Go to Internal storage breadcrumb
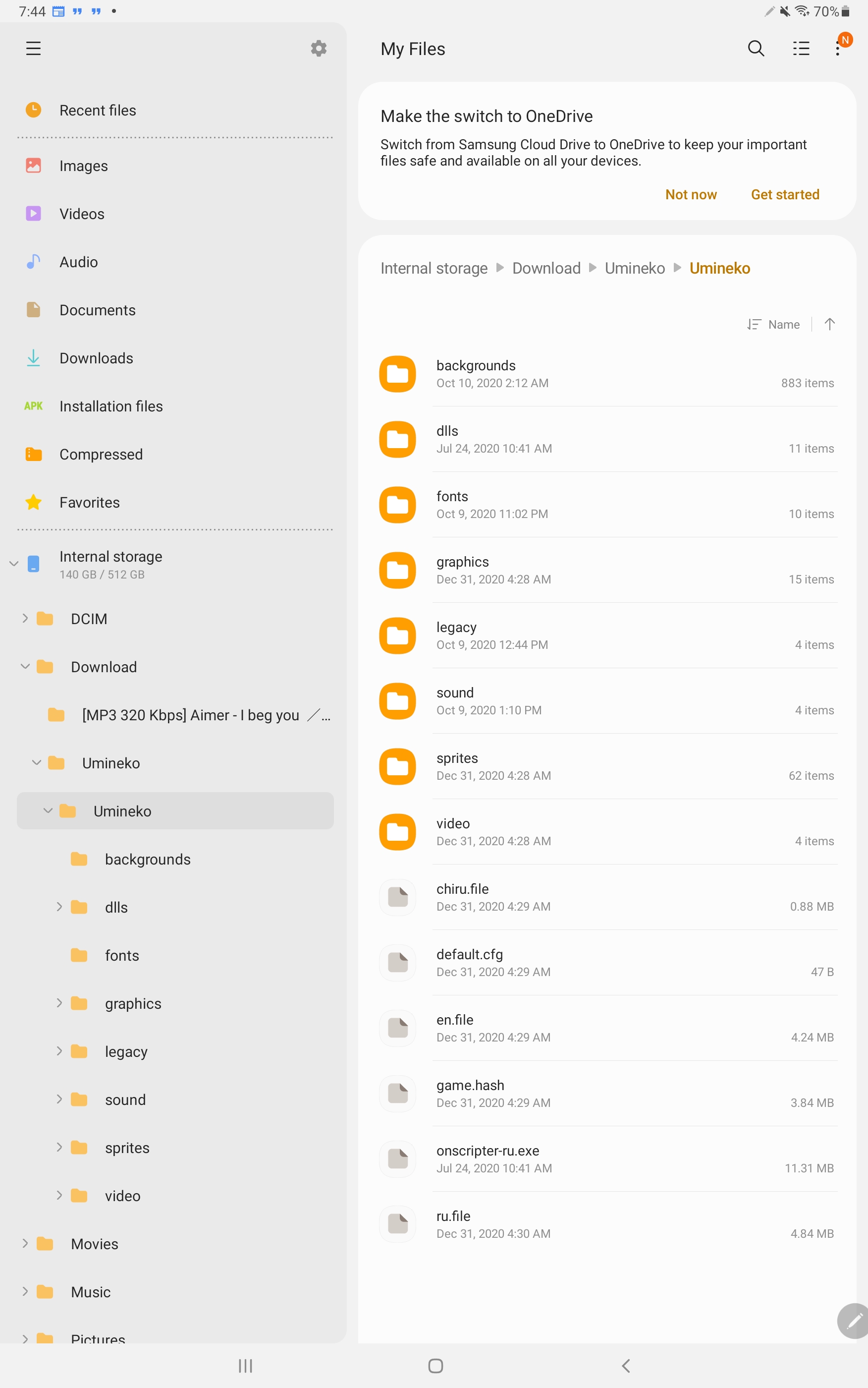This screenshot has height=1388, width=868. point(434,268)
